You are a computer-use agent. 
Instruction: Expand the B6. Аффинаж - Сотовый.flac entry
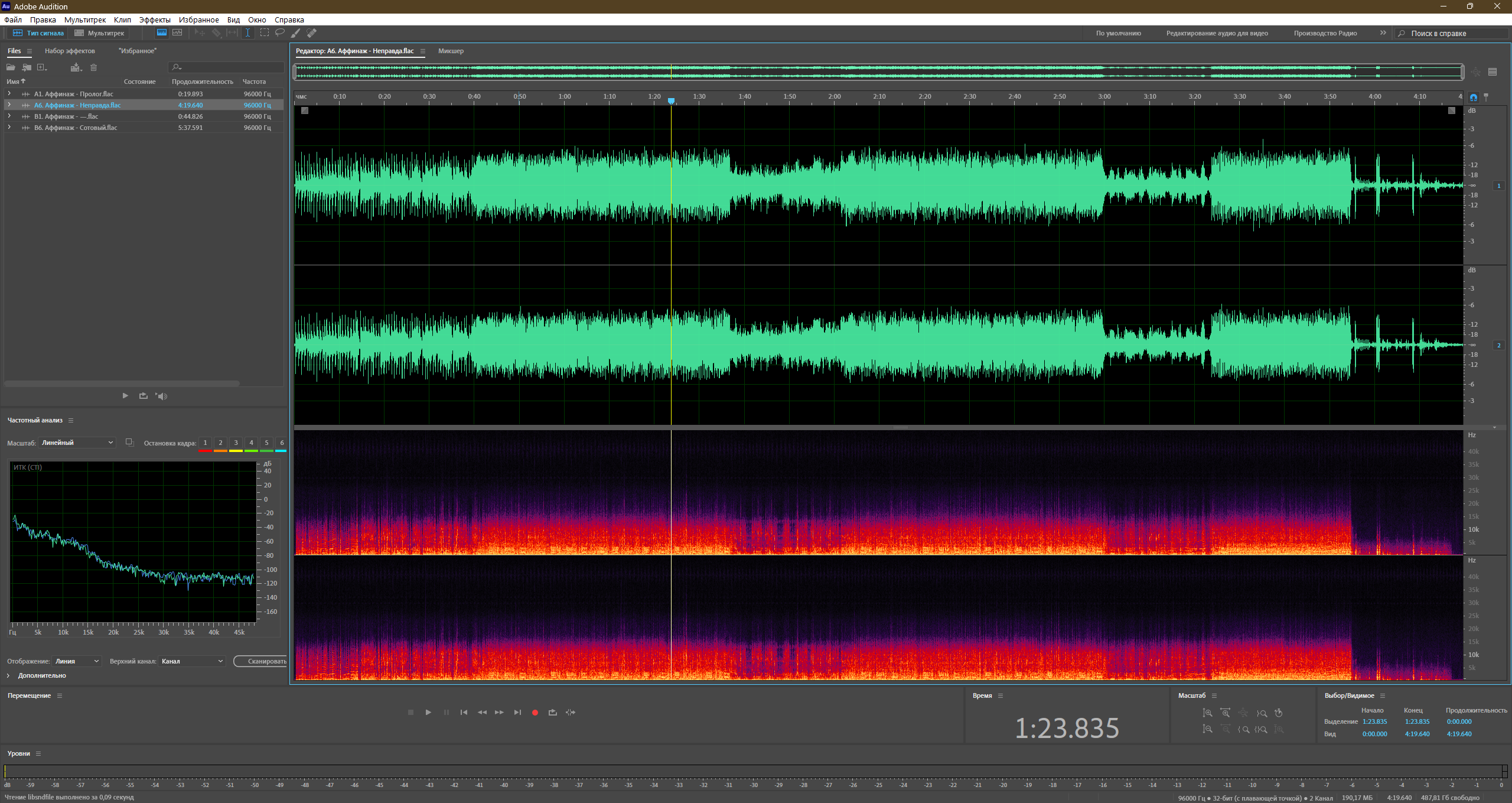pos(9,128)
